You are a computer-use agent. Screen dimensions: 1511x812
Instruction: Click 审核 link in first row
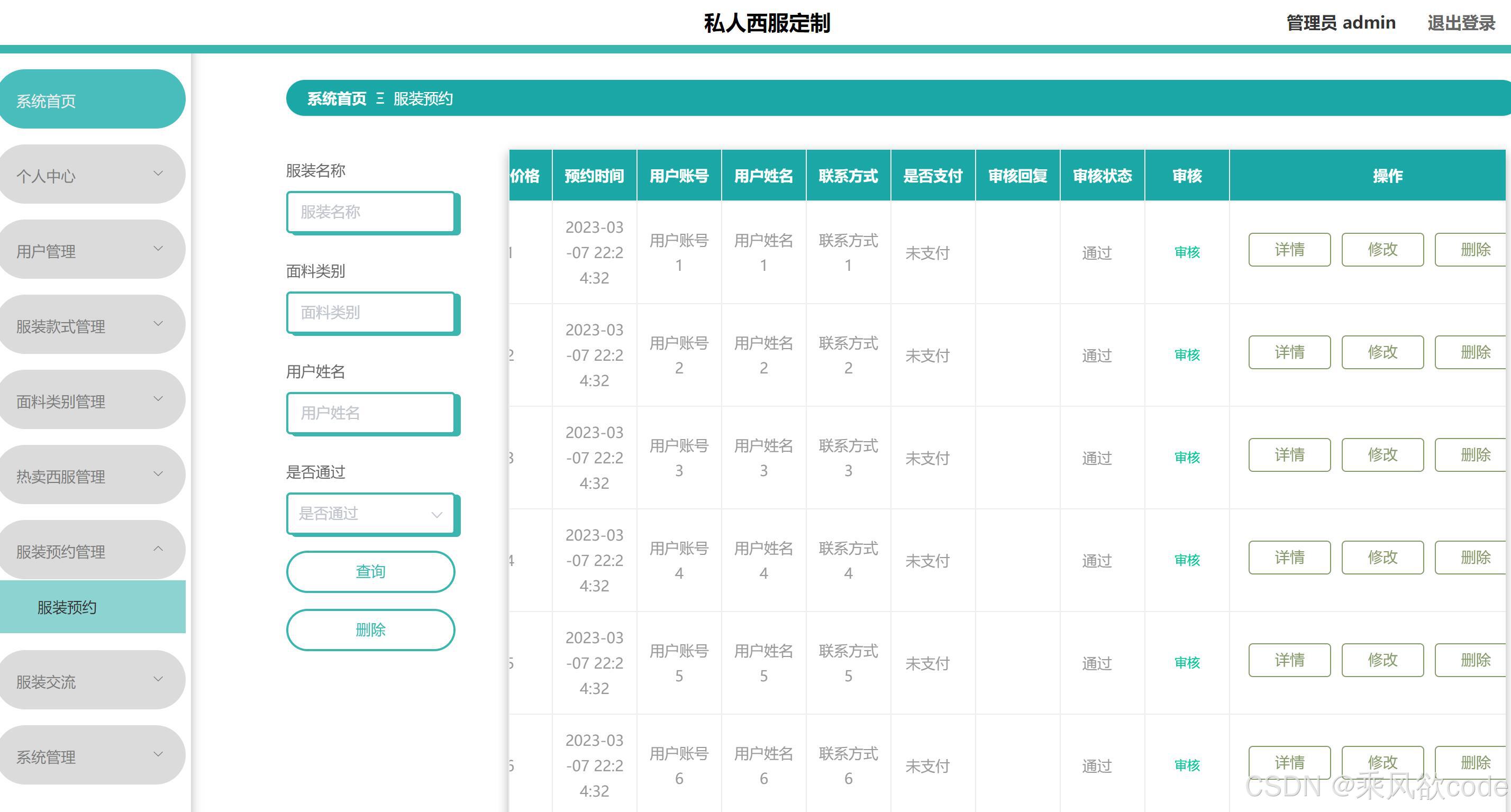1187,252
